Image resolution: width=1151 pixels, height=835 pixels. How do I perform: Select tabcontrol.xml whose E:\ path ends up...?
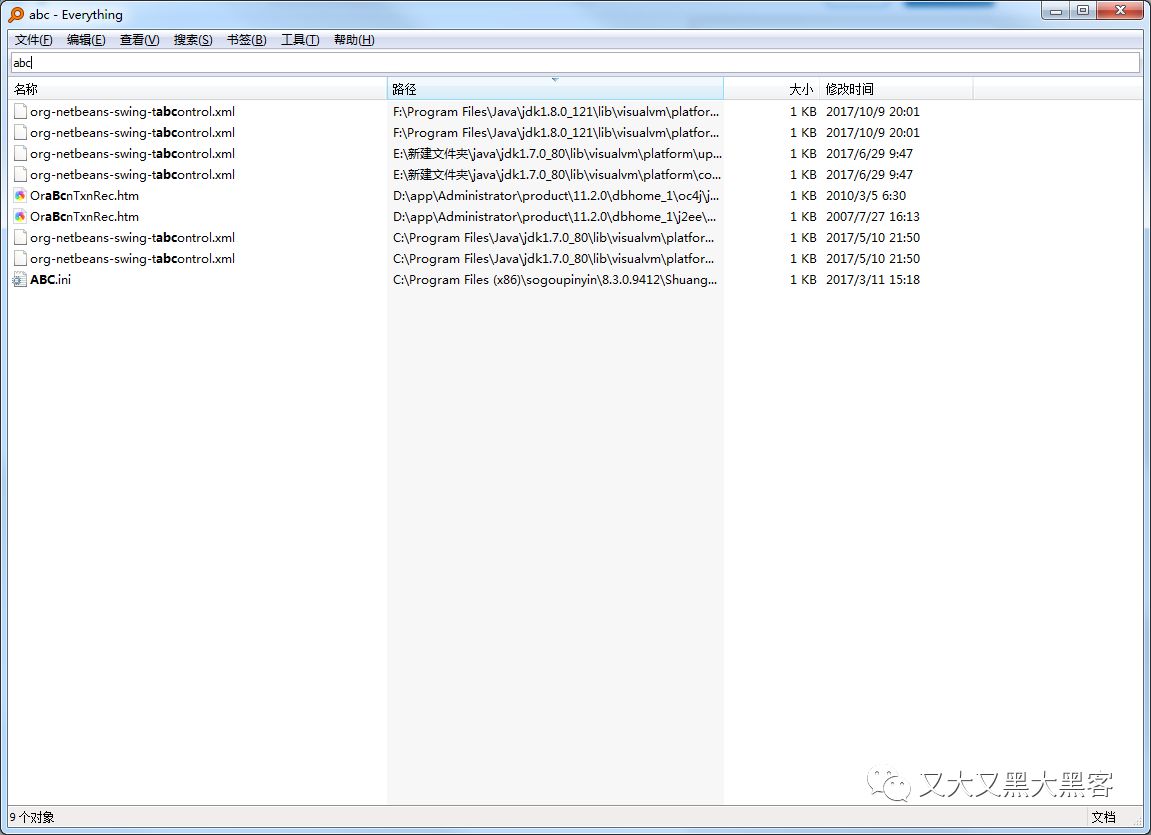(132, 154)
